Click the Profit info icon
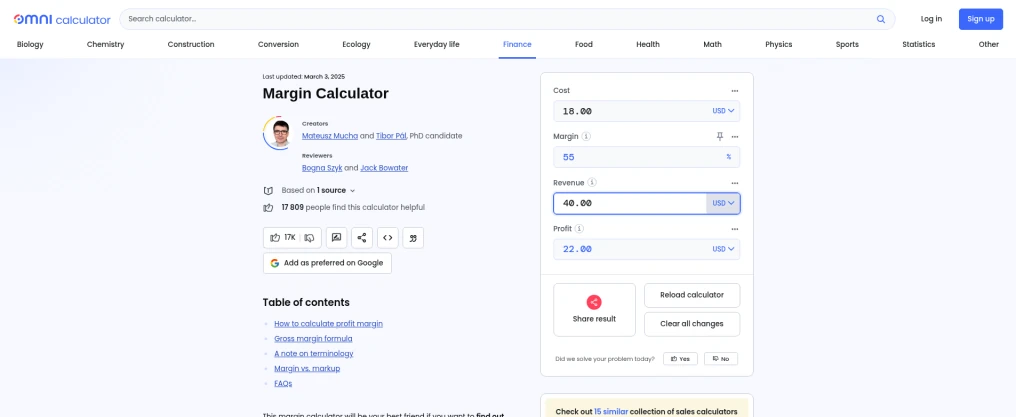The image size is (1016, 417). pos(579,229)
